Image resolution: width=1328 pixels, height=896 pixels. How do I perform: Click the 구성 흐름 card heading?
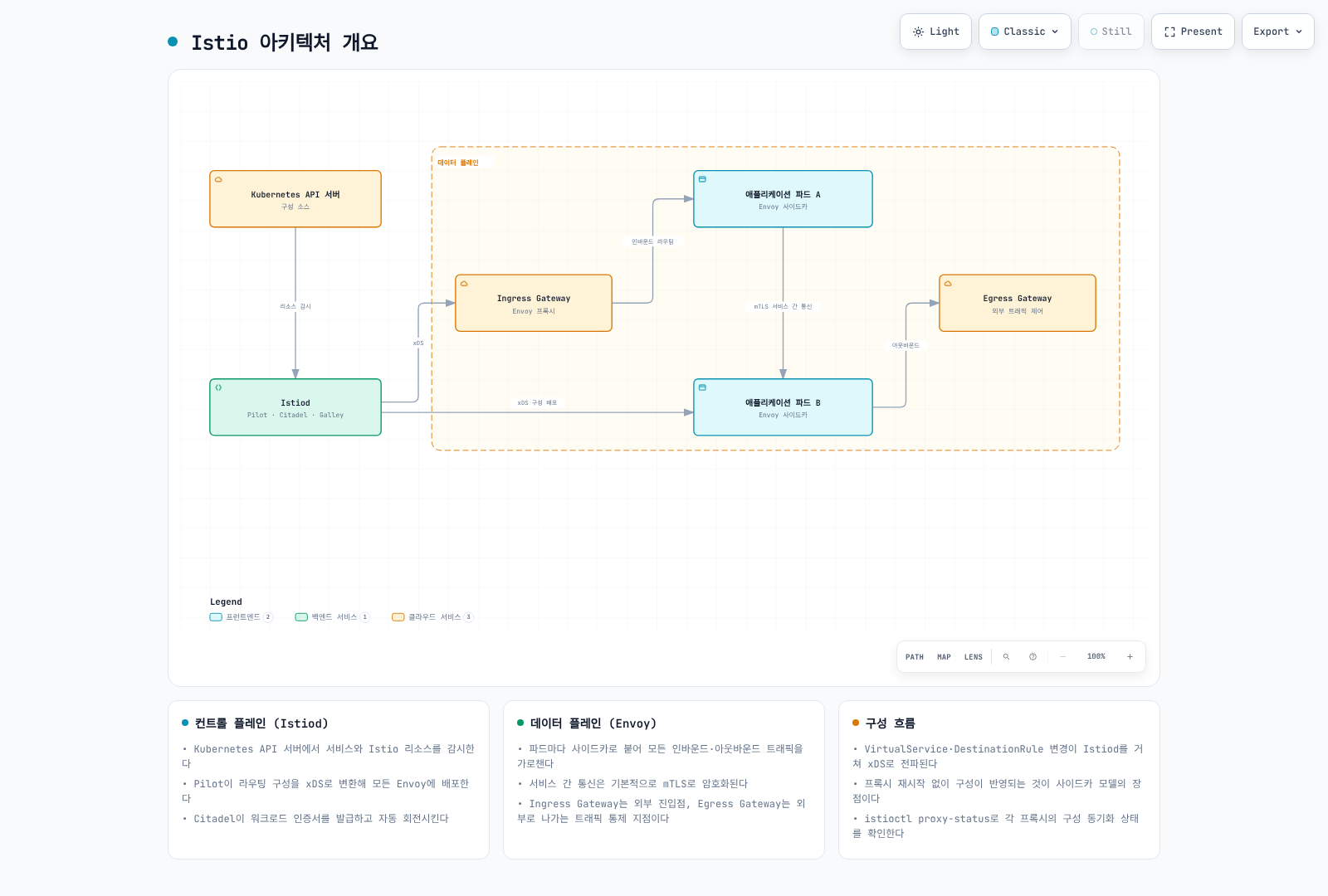point(890,723)
